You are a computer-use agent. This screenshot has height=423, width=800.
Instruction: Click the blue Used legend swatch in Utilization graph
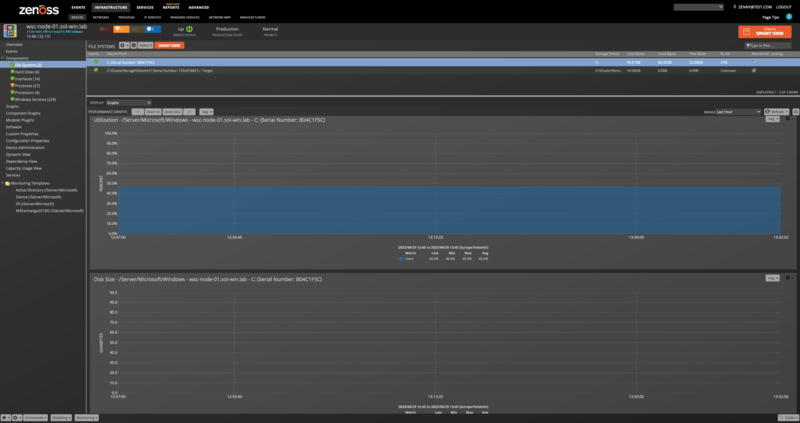tap(401, 259)
